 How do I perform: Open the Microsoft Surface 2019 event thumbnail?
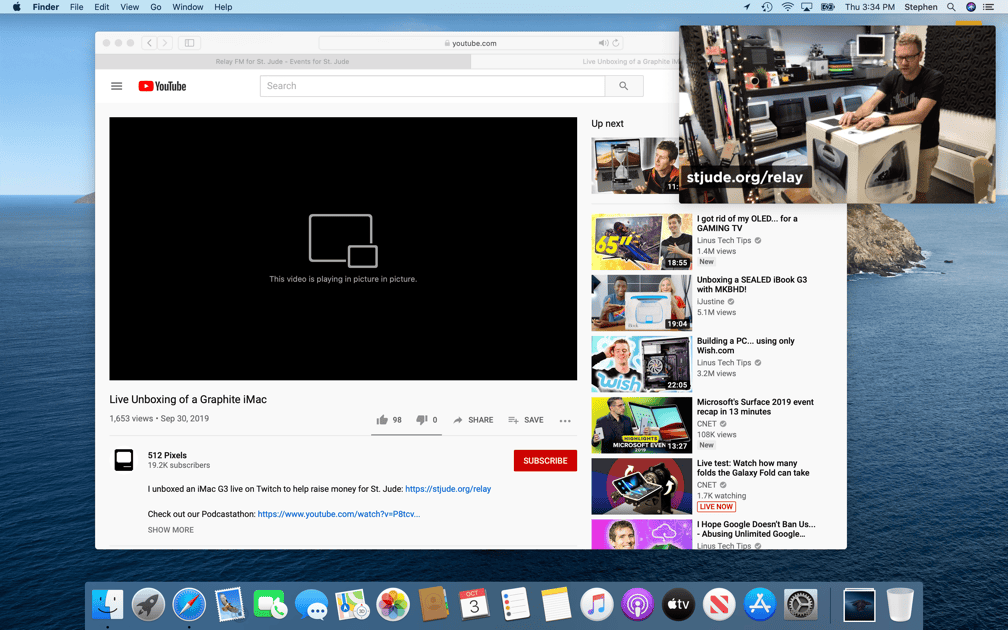[642, 425]
